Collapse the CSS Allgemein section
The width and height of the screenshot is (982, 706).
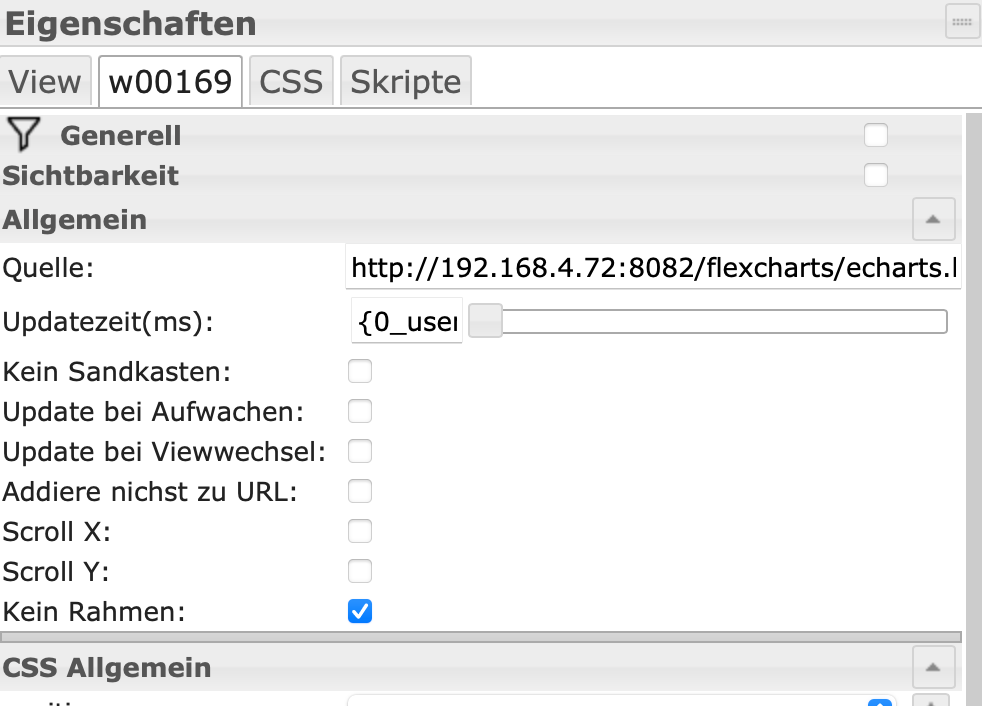[x=933, y=666]
